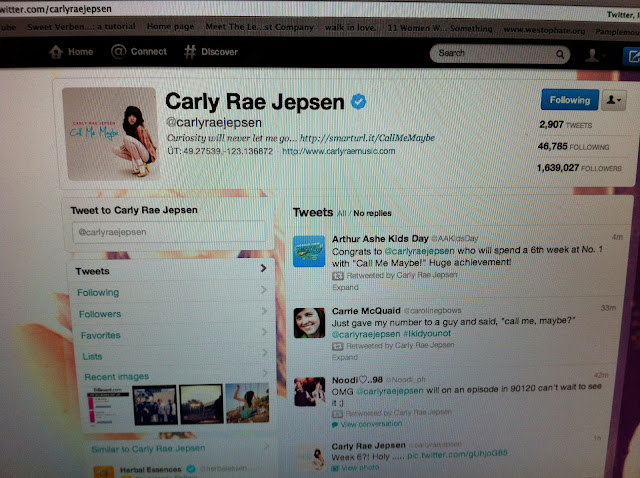The height and width of the screenshot is (478, 640).
Task: Open the Discover tab
Action: pyautogui.click(x=211, y=52)
